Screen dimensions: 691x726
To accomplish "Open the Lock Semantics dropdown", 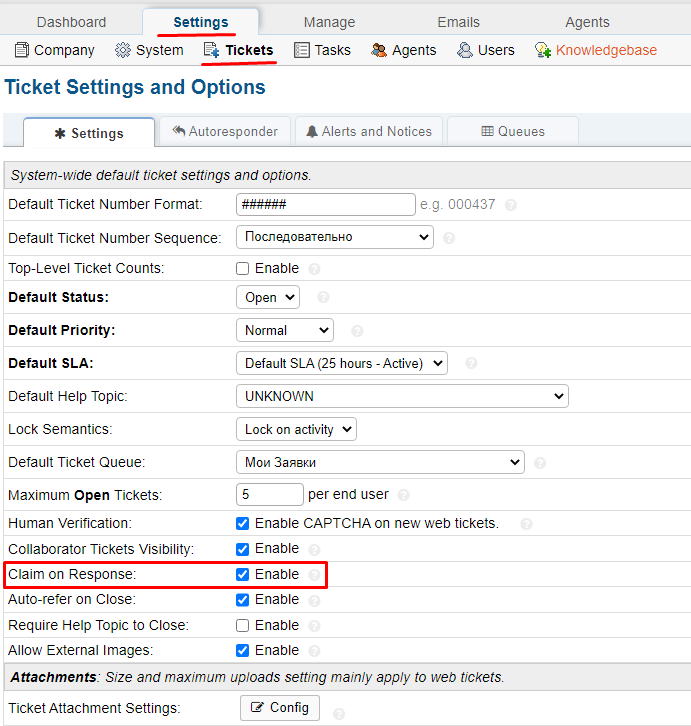I will 296,429.
